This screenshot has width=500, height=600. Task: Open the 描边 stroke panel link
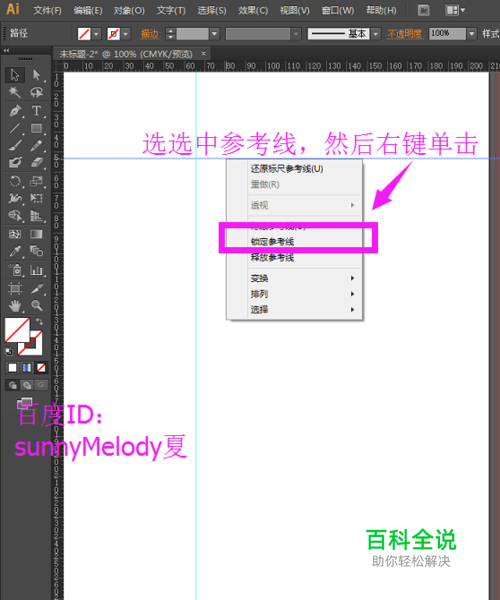(150, 34)
